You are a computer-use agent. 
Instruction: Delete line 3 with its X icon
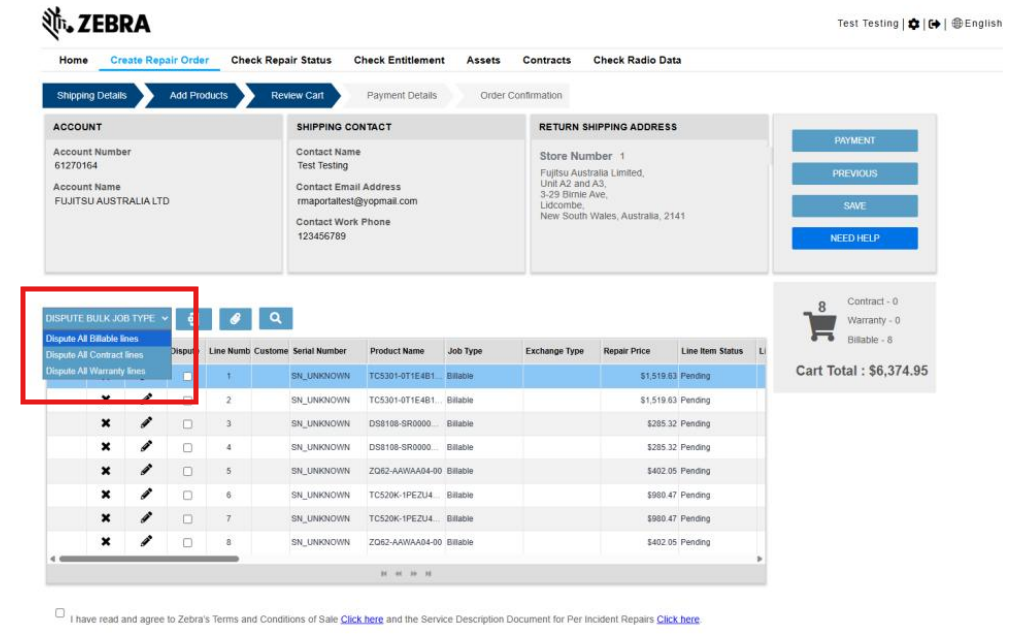(106, 423)
